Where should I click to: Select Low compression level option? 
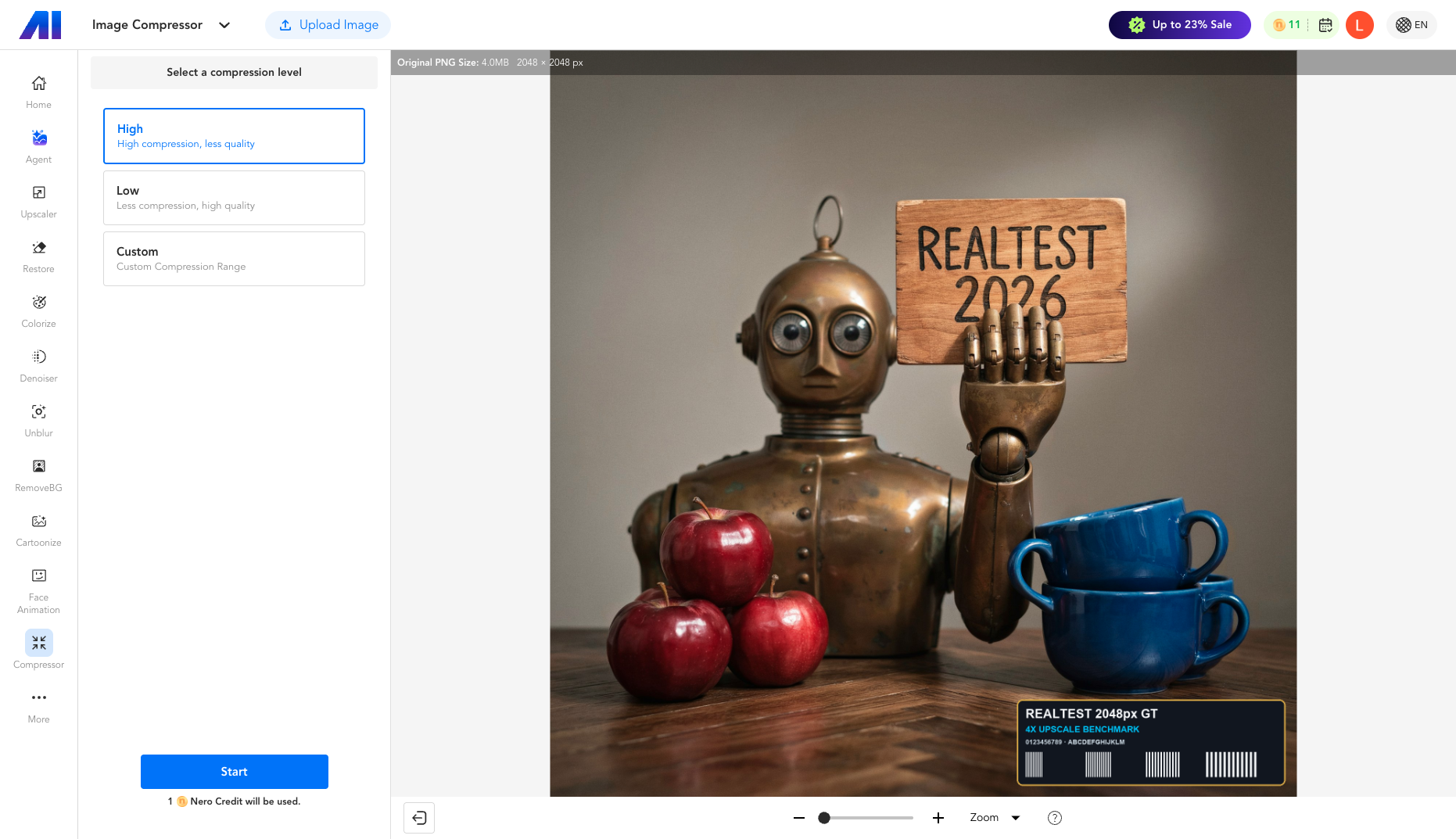[x=234, y=198]
